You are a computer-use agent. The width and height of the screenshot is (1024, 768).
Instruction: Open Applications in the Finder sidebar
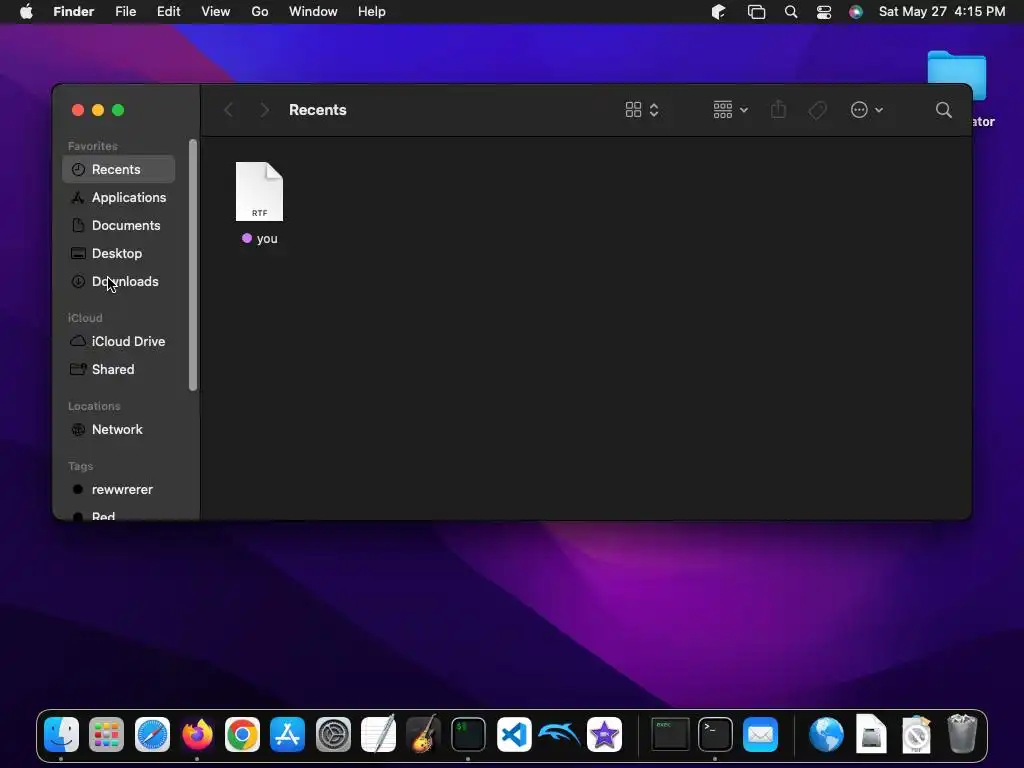(x=118, y=197)
